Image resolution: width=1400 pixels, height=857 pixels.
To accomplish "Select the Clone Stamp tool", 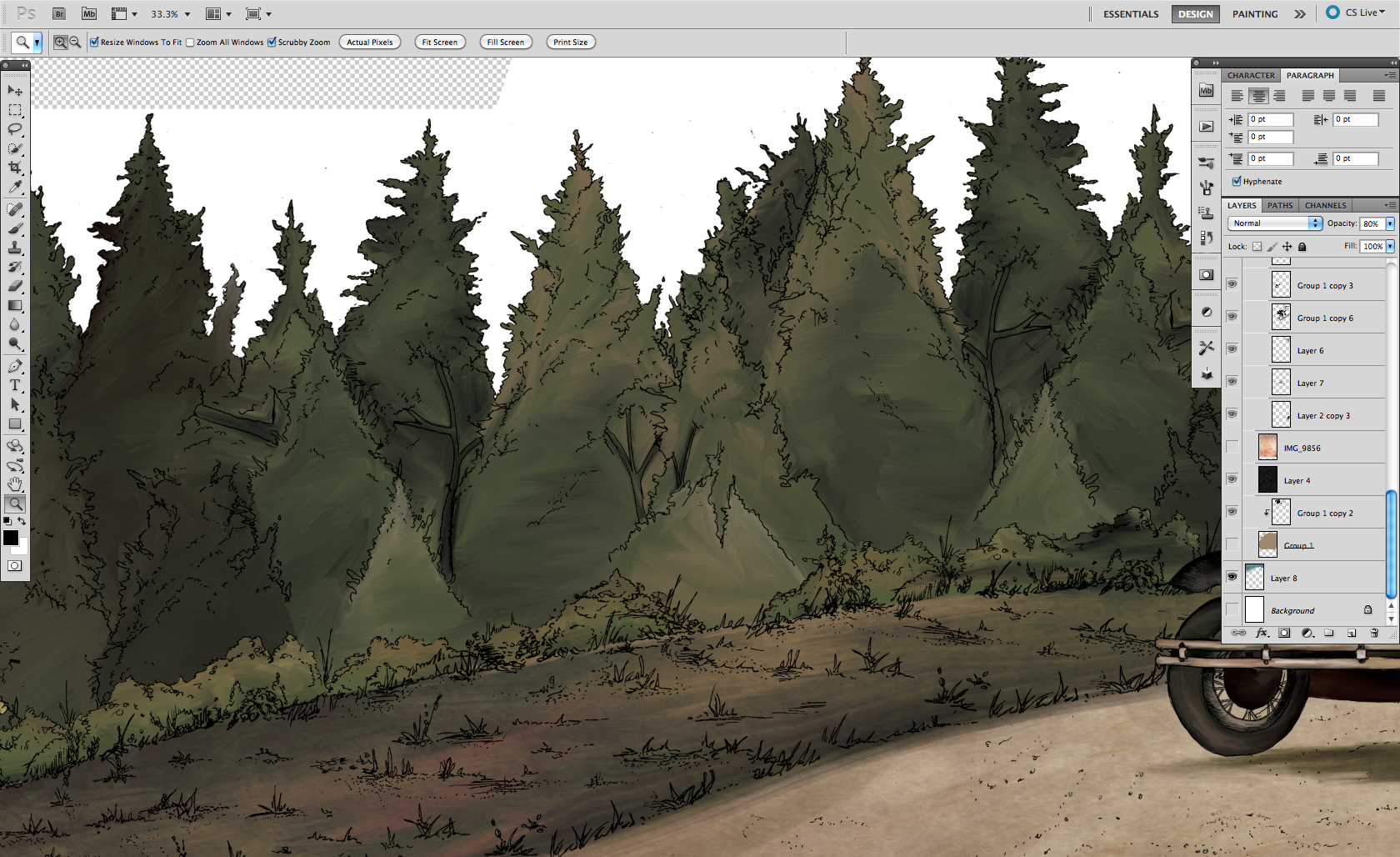I will point(15,248).
